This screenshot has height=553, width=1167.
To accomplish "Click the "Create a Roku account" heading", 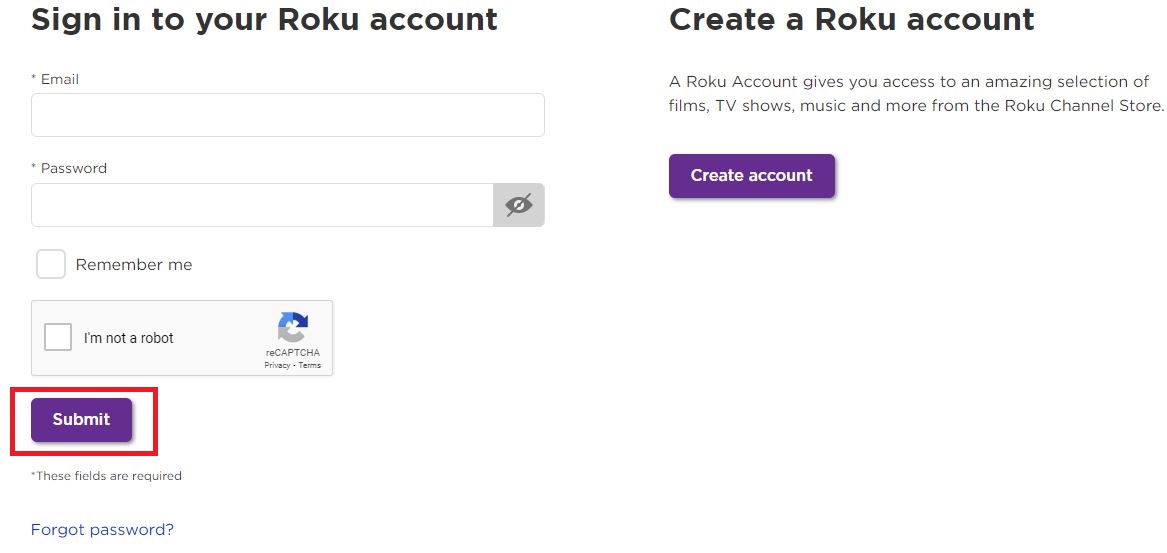I will (x=851, y=19).
